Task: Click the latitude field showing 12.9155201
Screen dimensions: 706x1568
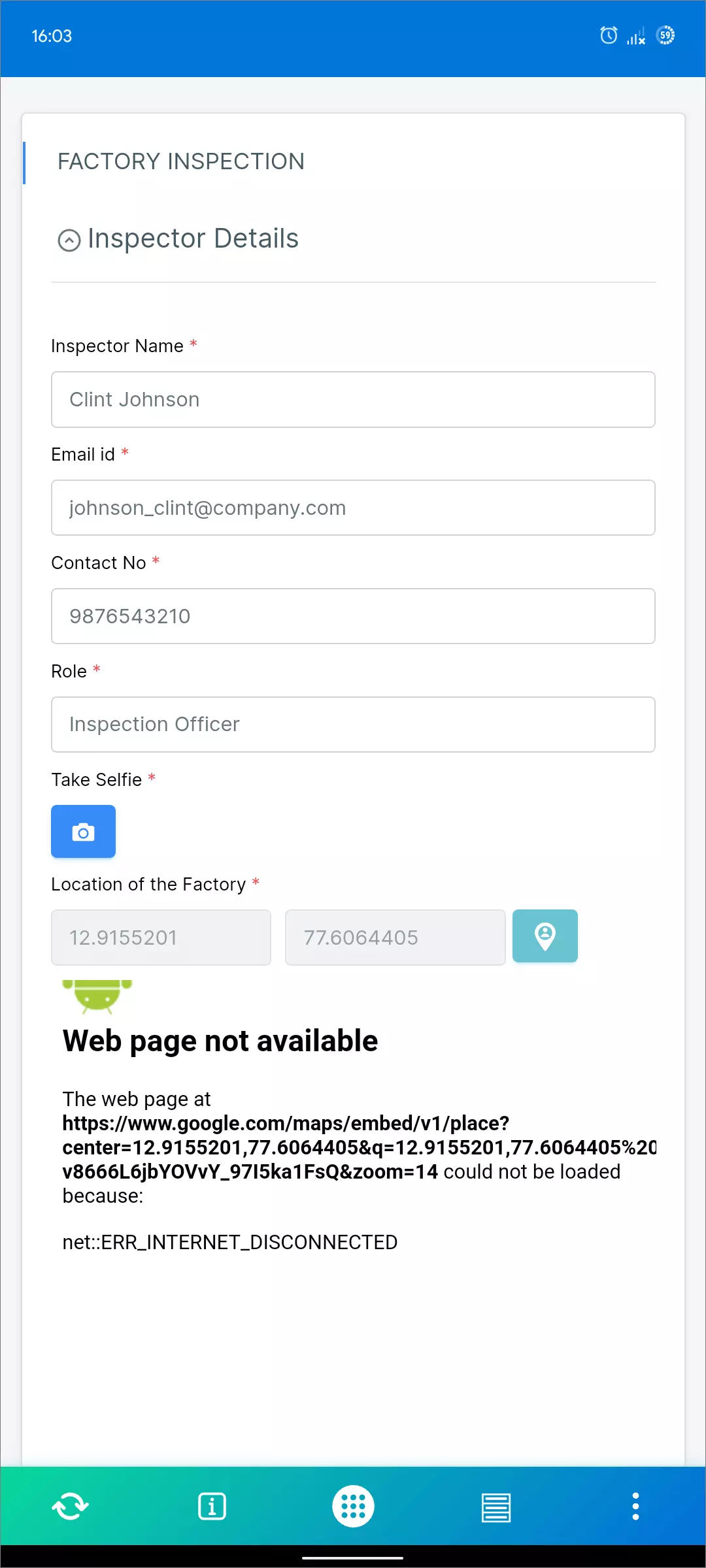Action: 161,937
